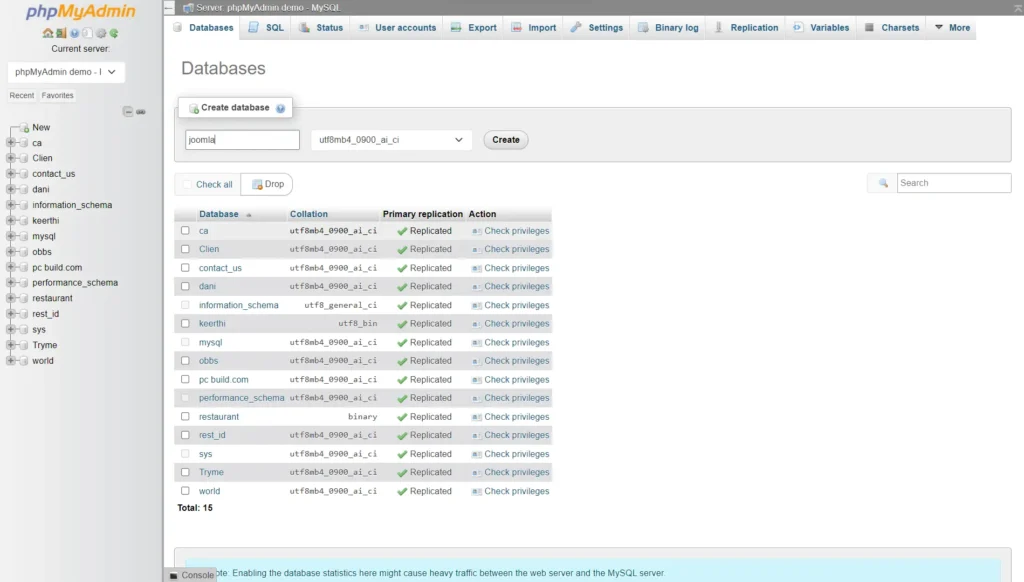Expand the contact_us tree node
Screen dimensions: 1024x582
(10, 174)
